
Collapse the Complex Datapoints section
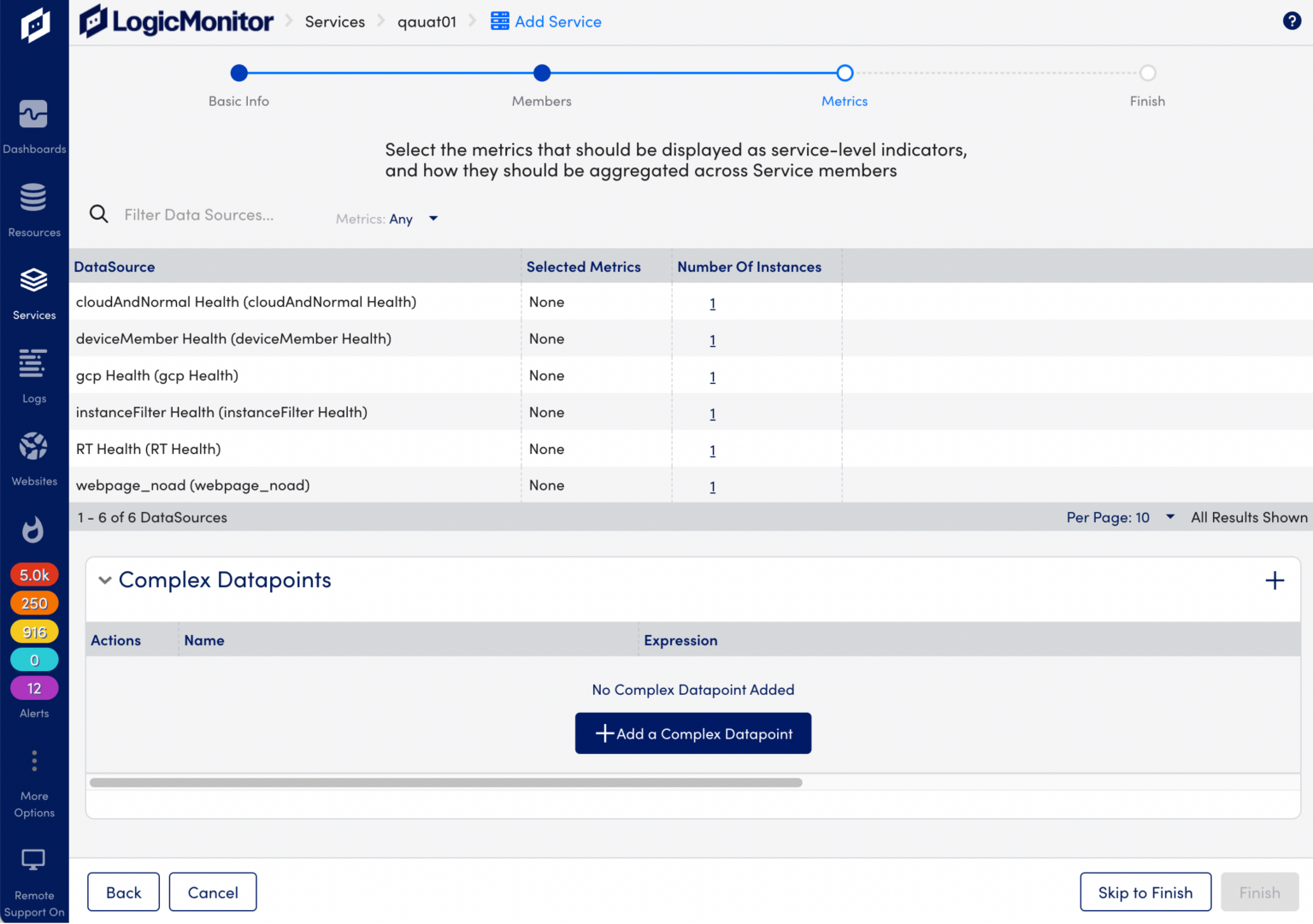tap(104, 580)
